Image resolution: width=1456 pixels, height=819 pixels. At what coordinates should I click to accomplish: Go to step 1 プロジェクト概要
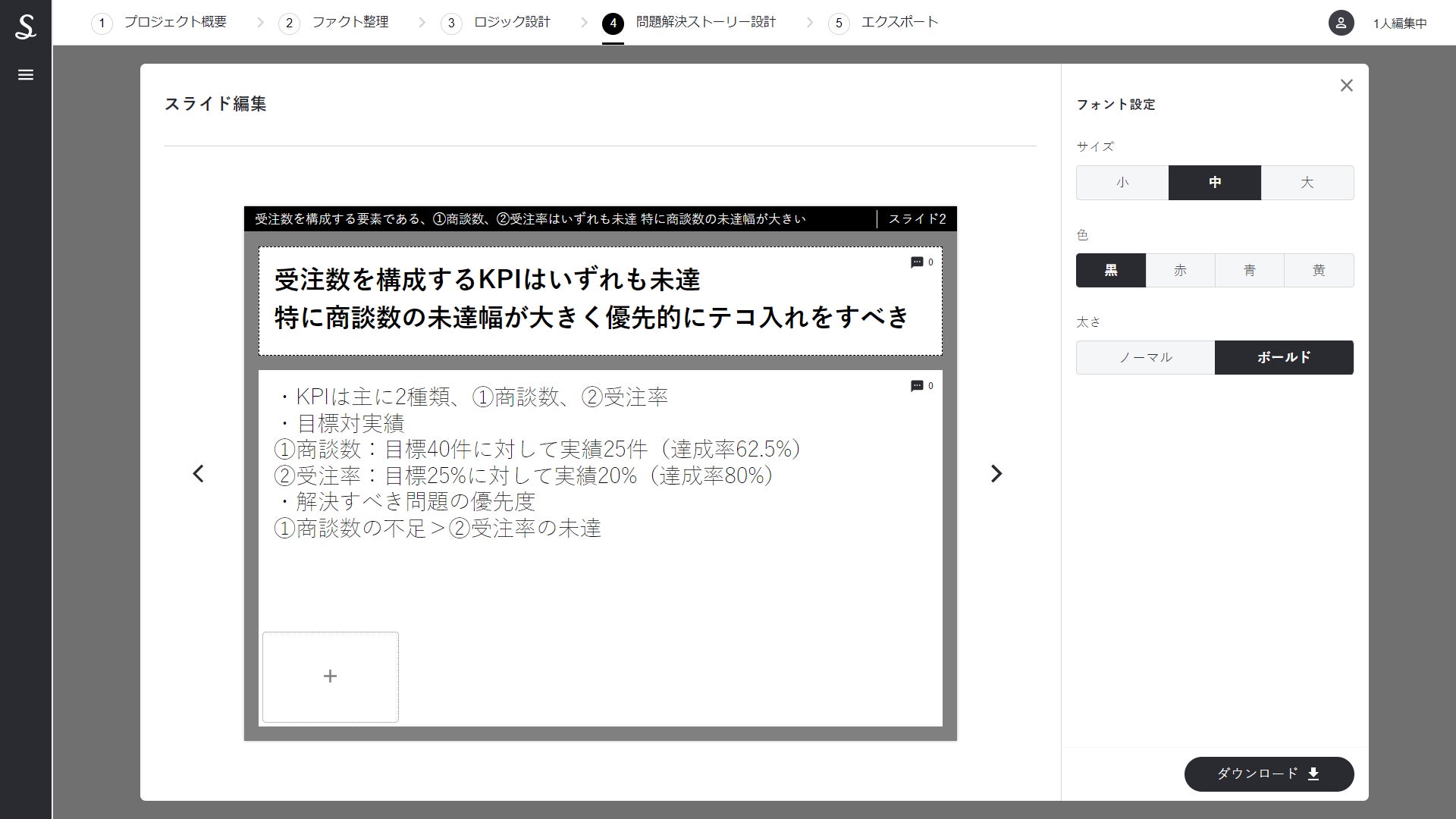tap(174, 23)
